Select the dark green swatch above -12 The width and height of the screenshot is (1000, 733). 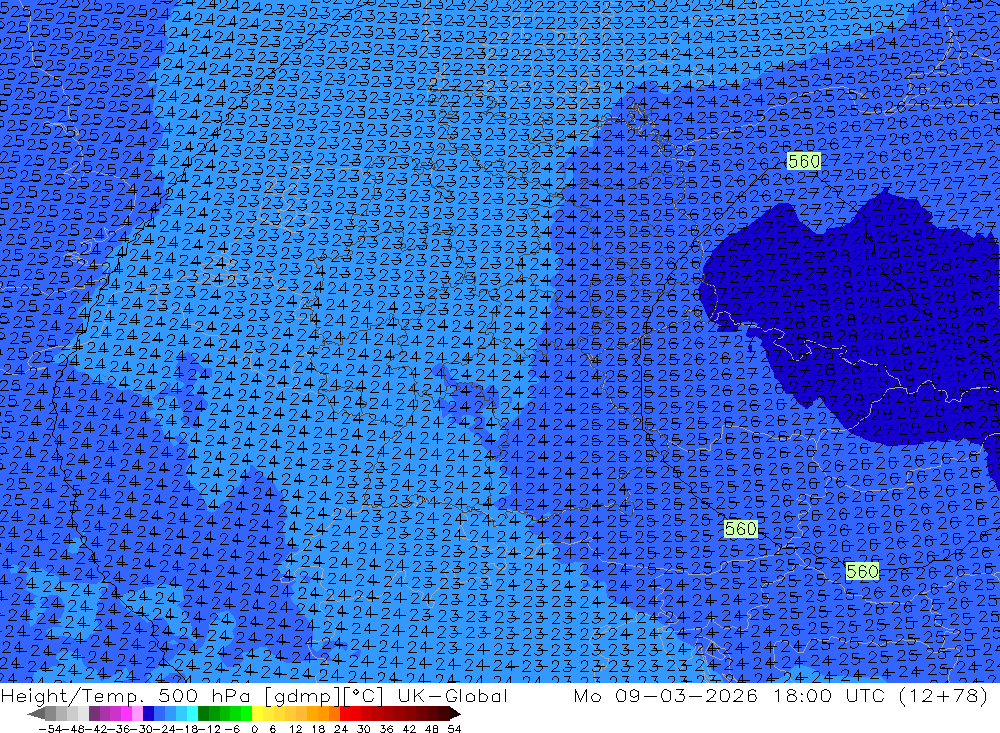tap(203, 714)
